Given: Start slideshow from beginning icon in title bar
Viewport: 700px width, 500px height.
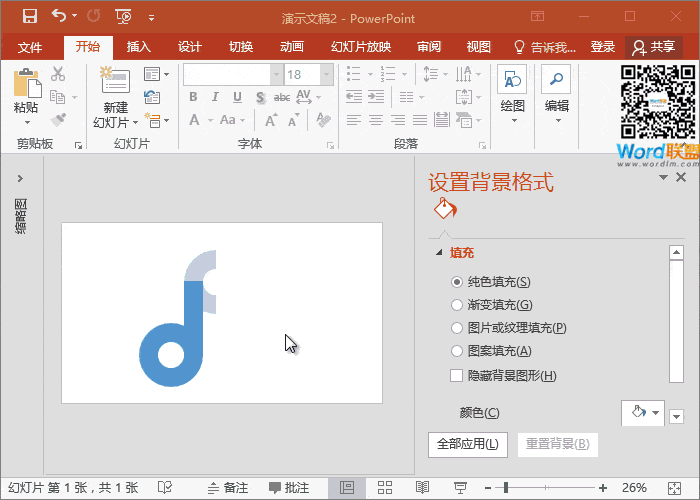Looking at the screenshot, I should [123, 17].
